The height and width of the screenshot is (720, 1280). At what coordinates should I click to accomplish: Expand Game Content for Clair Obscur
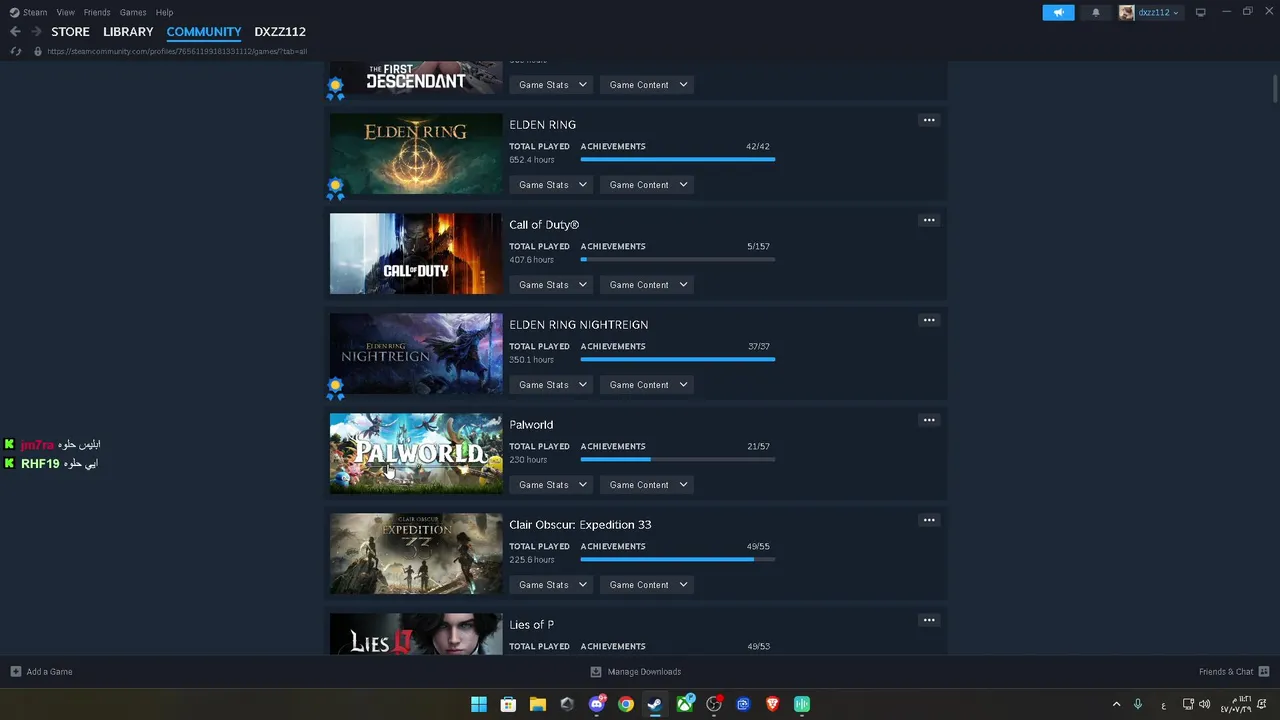coord(648,585)
